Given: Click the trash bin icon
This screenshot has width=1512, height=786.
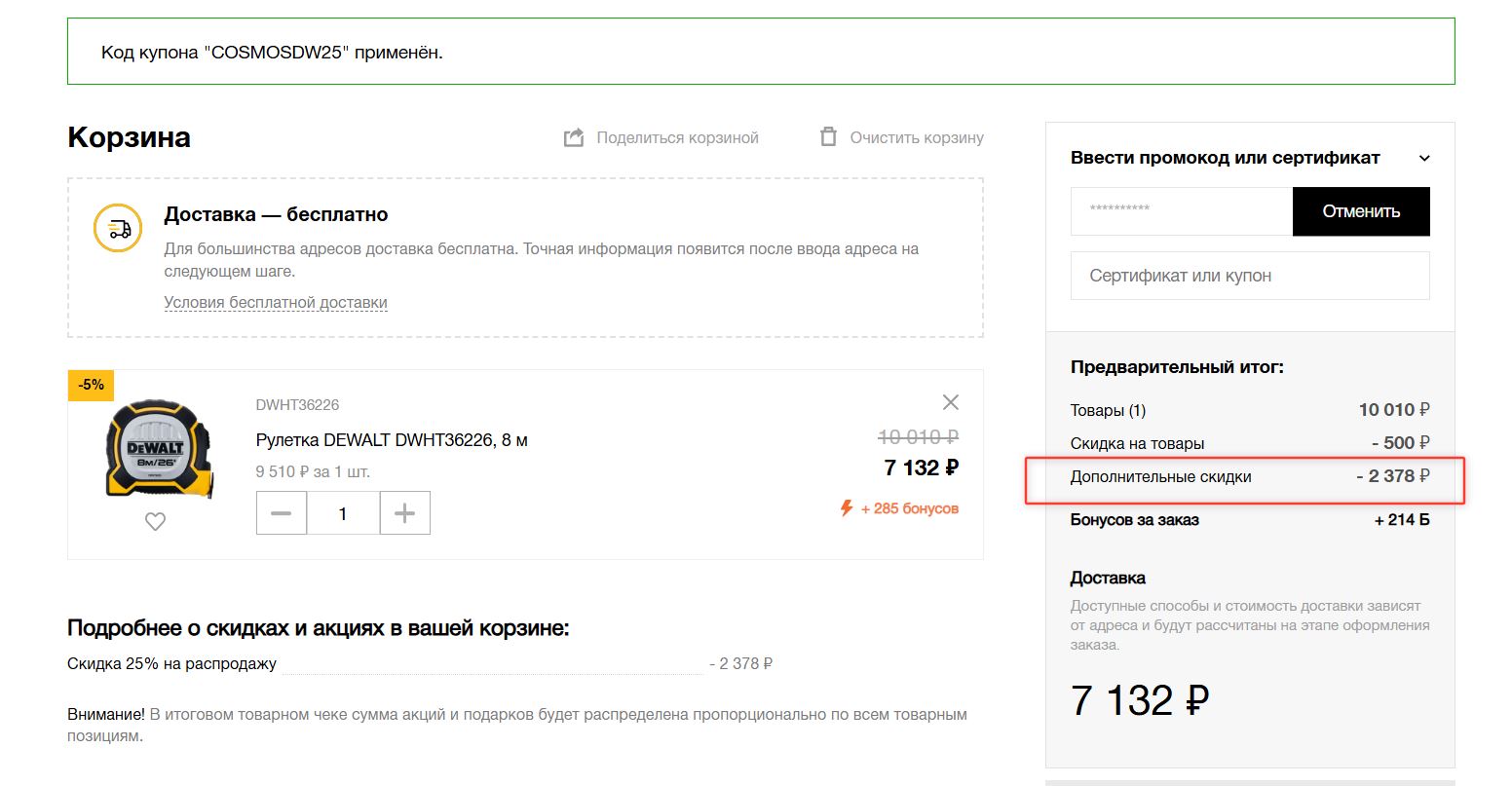Looking at the screenshot, I should [828, 137].
